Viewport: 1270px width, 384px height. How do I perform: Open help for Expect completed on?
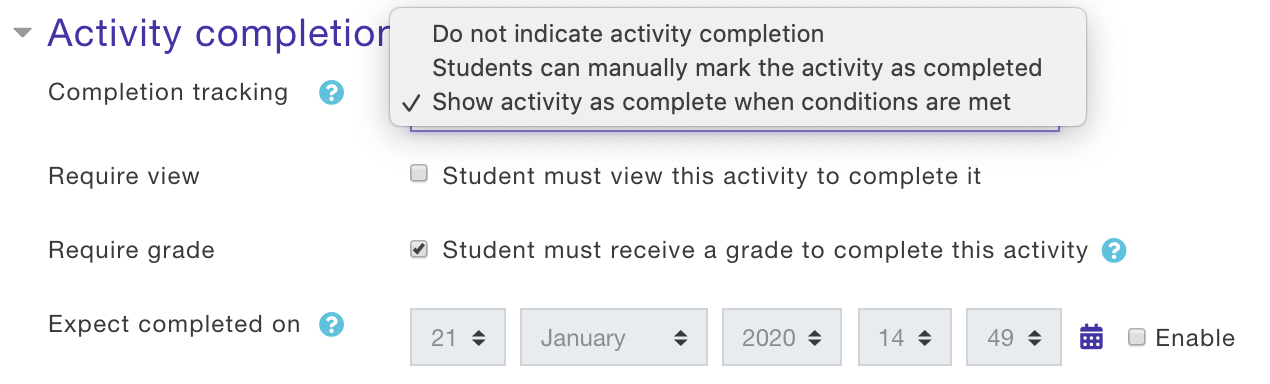331,325
